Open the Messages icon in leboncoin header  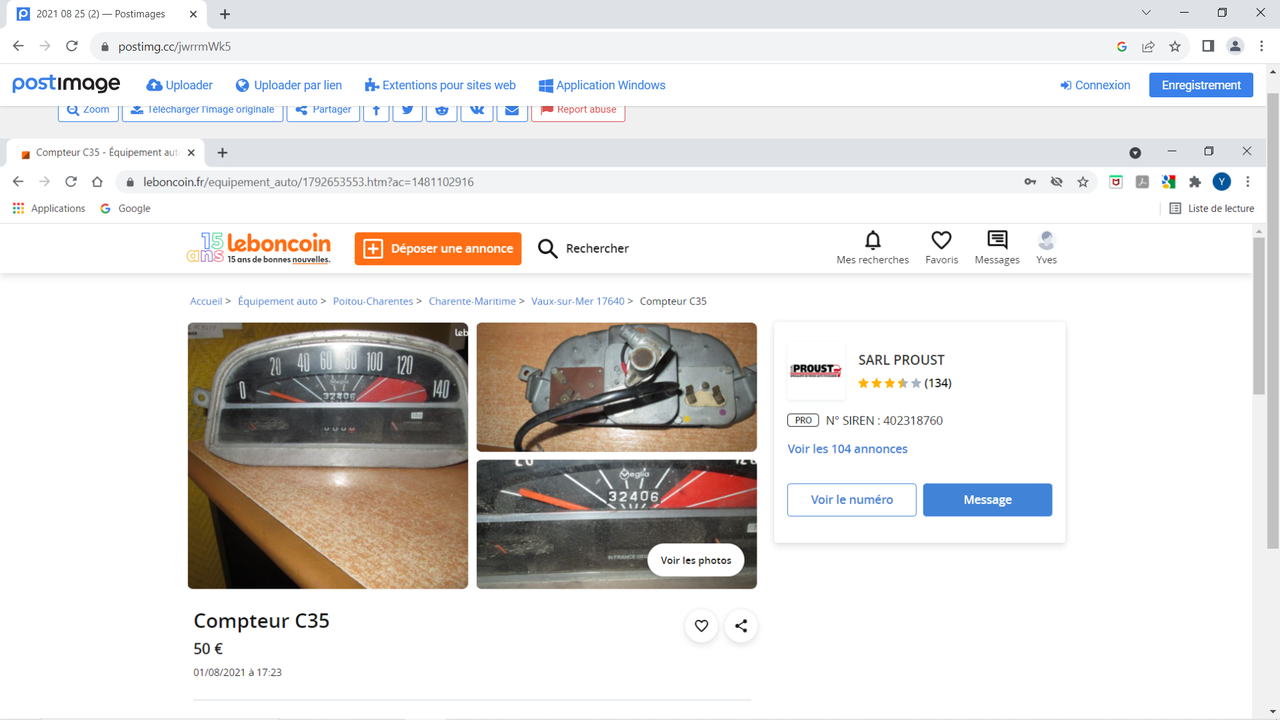(997, 247)
